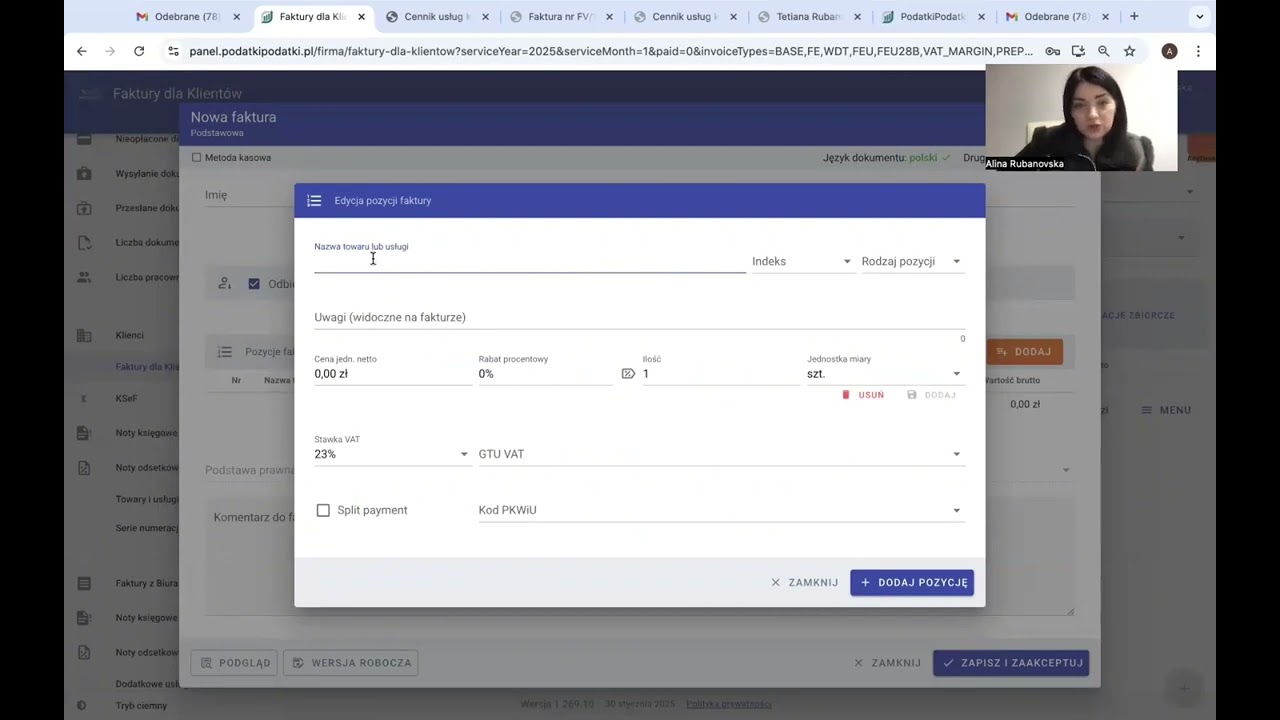Open new browser tab plus icon
Screen dimensions: 1280x720
click(1134, 16)
